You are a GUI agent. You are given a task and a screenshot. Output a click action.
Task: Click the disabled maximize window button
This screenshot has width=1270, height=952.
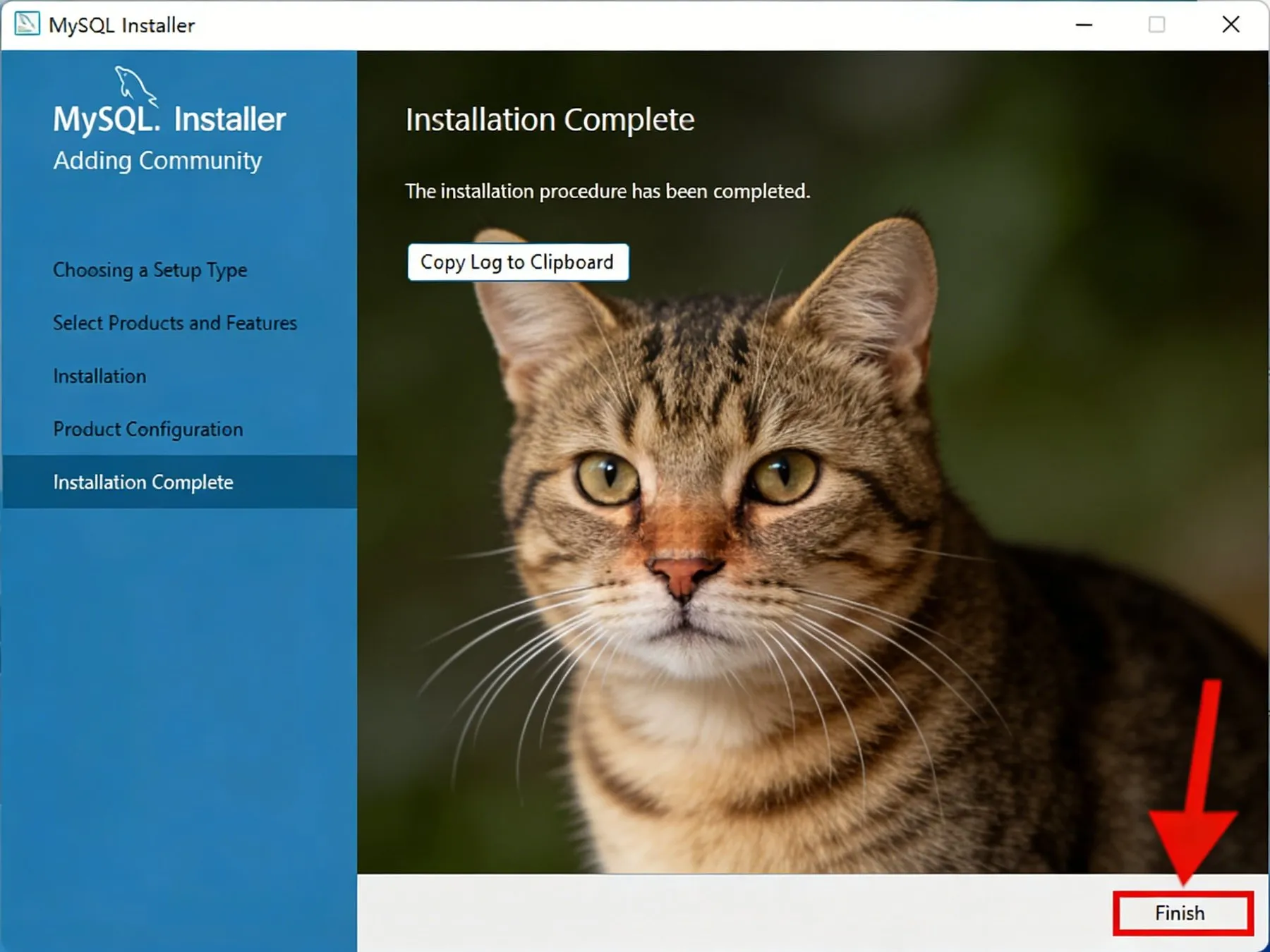coord(1157,25)
